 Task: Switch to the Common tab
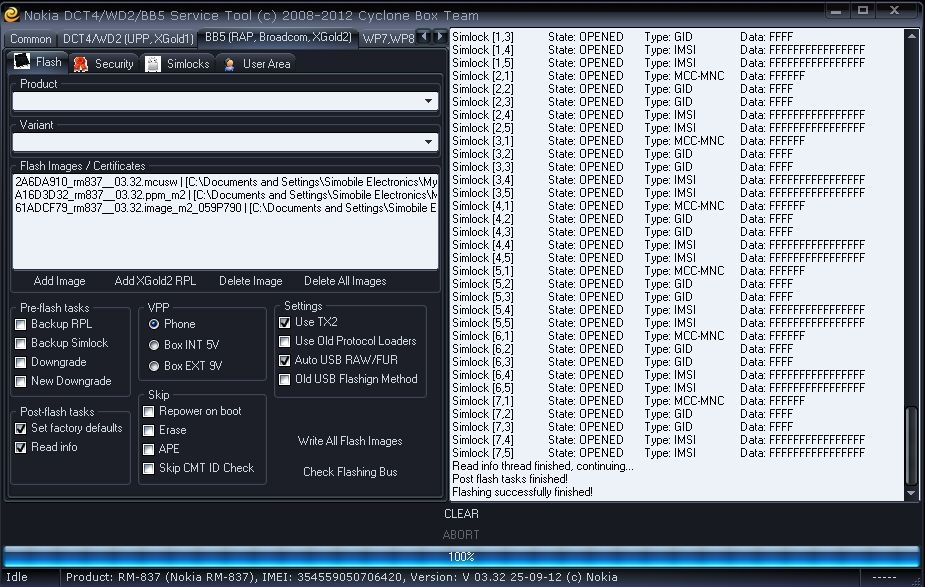pos(31,39)
